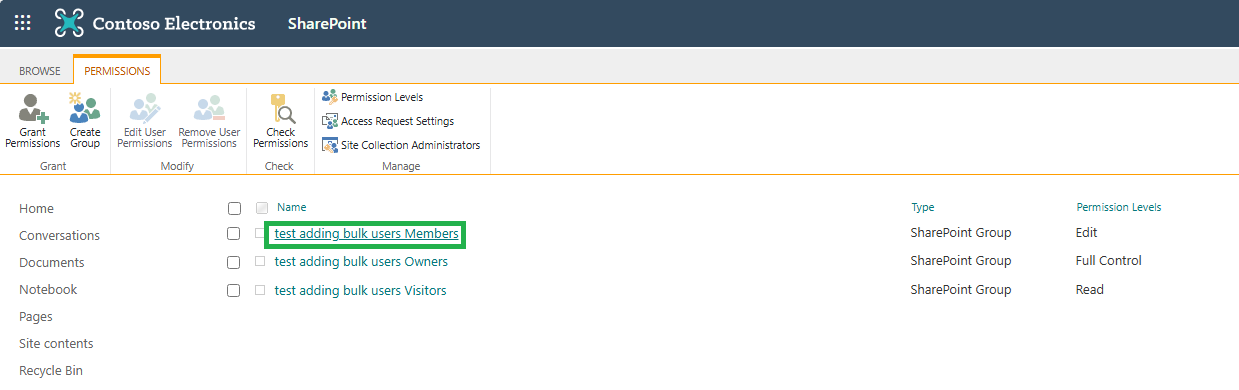The height and width of the screenshot is (390, 1239).
Task: Click the Full Control permission level text
Action: coord(1109,261)
